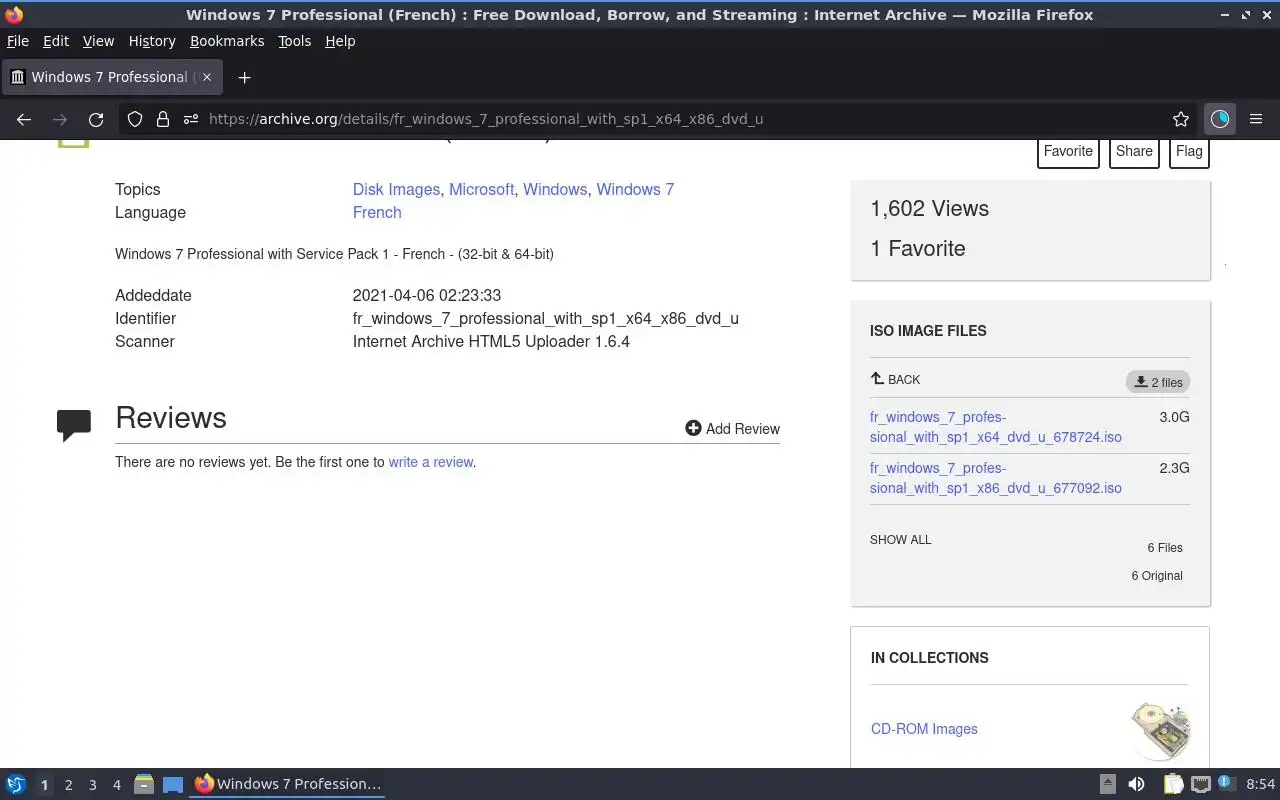Click the 6 Files text
Image resolution: width=1280 pixels, height=800 pixels.
[1165, 548]
